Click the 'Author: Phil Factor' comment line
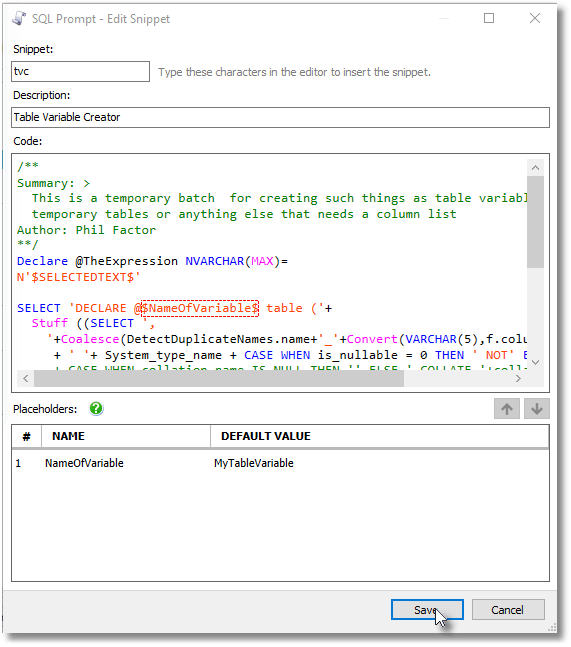The image size is (571, 647). coord(86,230)
